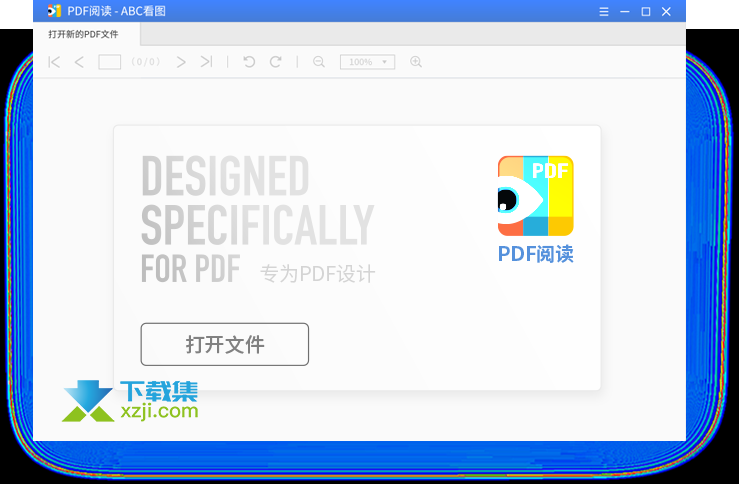Click the PDF阅读 label under logo
This screenshot has height=484, width=739.
(x=535, y=254)
